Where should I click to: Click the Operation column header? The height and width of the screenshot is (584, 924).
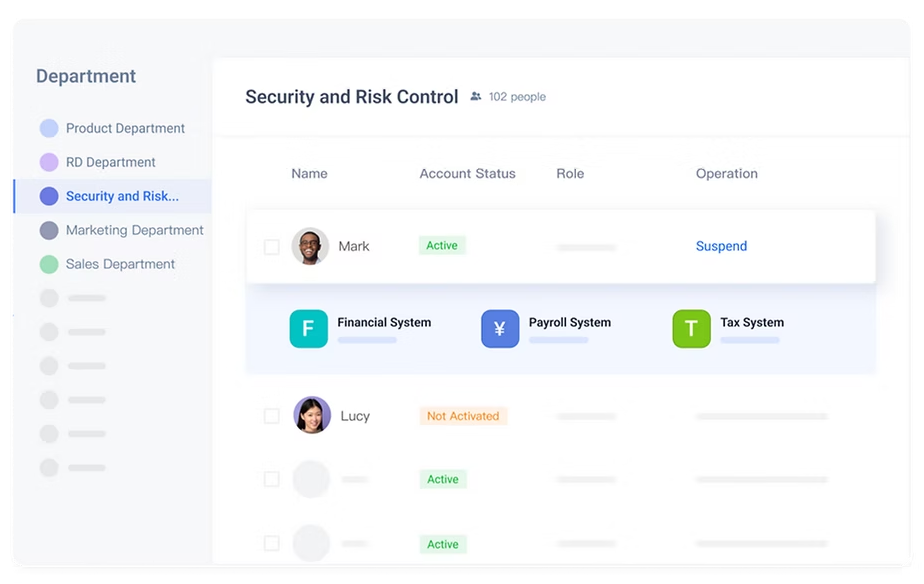(727, 173)
